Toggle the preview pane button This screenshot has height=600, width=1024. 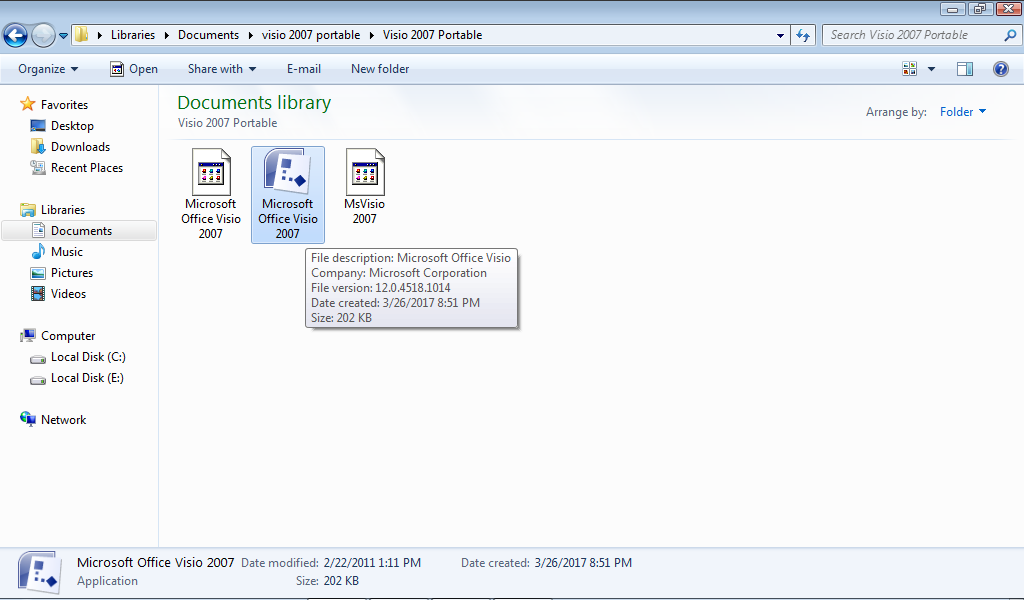pos(965,69)
